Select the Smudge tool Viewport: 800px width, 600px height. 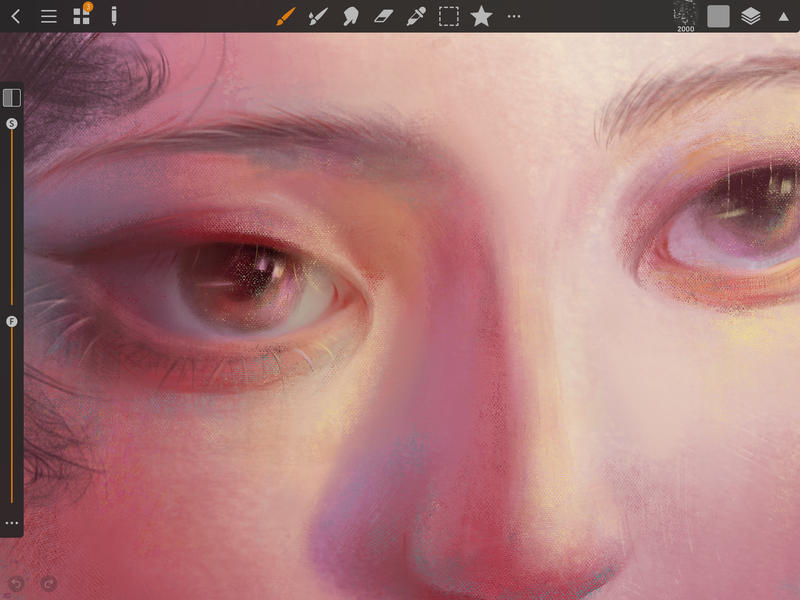[351, 16]
